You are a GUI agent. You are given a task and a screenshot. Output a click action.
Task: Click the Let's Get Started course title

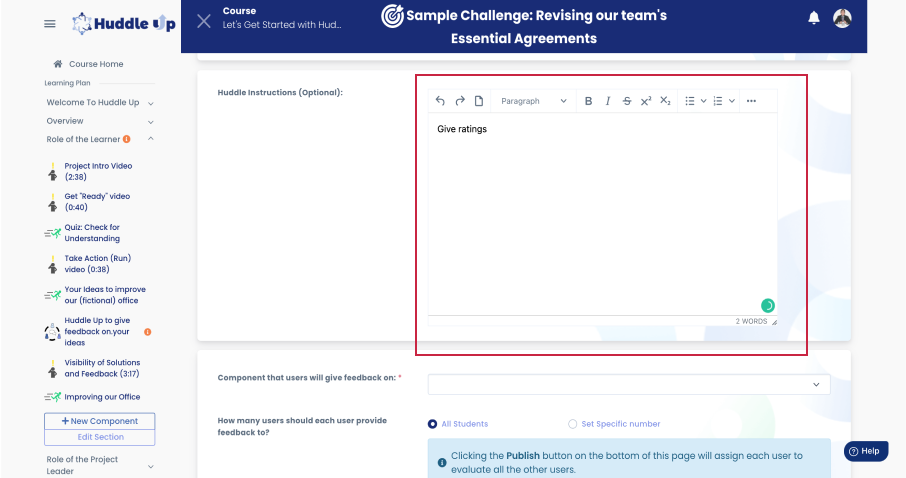pos(282,25)
